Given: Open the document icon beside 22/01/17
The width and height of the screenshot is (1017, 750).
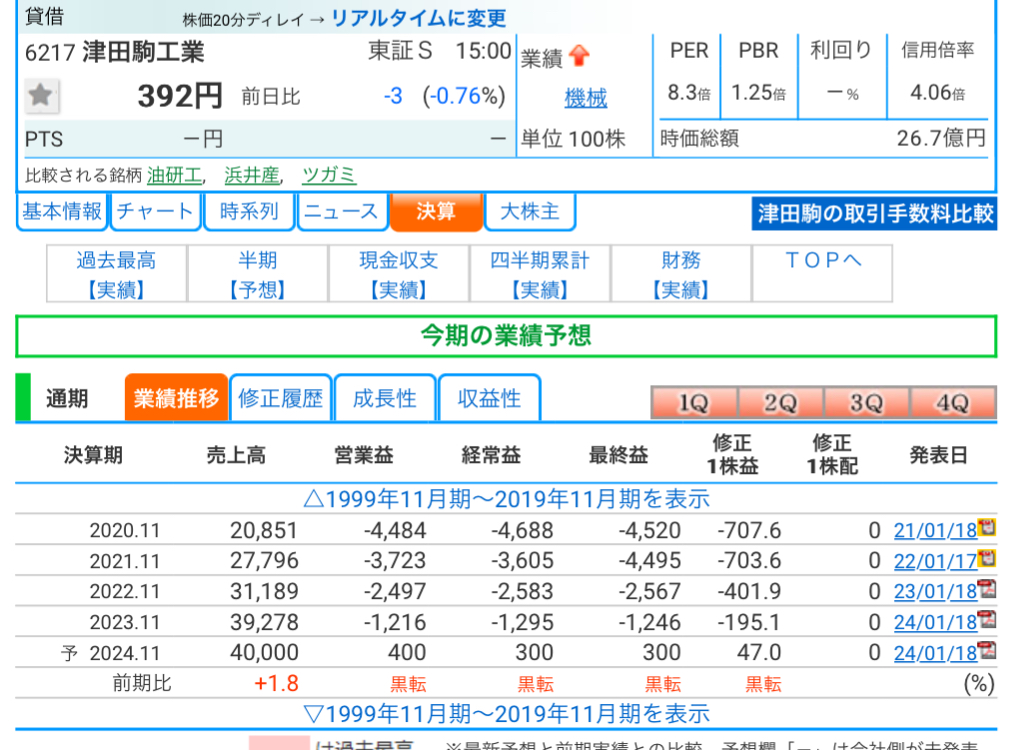Looking at the screenshot, I should pos(987,558).
